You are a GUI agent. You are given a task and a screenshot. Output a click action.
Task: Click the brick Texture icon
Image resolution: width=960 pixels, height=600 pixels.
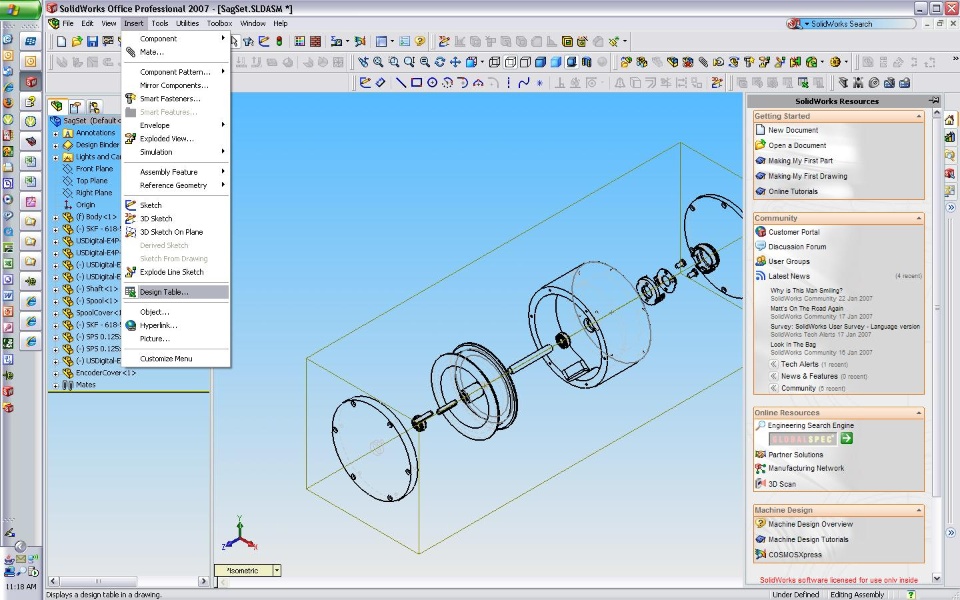tap(315, 41)
